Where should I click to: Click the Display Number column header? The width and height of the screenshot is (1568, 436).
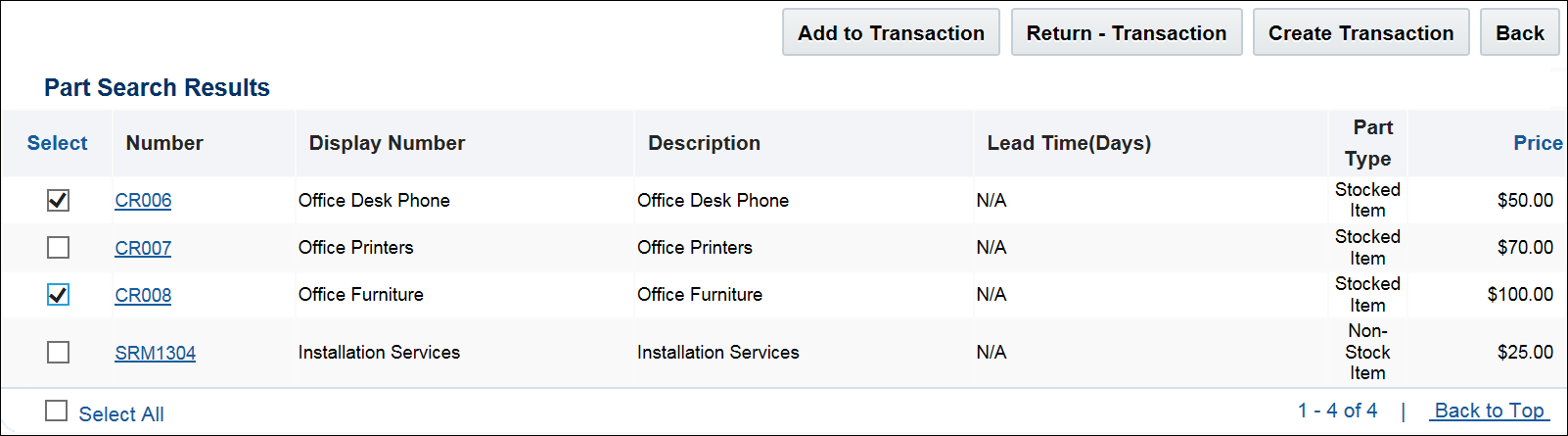pyautogui.click(x=387, y=143)
